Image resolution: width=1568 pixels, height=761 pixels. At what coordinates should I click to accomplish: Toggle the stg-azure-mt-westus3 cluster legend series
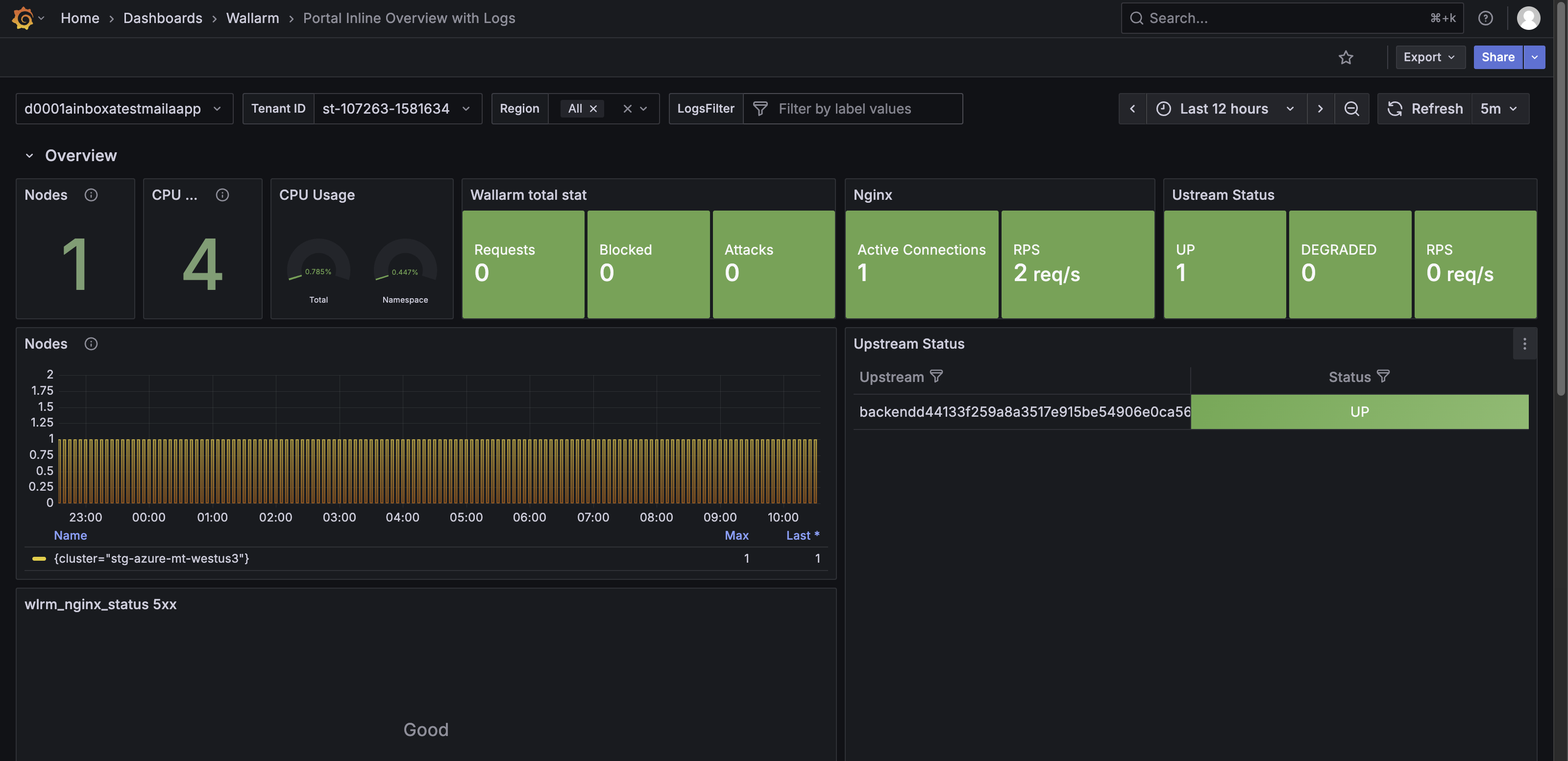tap(151, 558)
